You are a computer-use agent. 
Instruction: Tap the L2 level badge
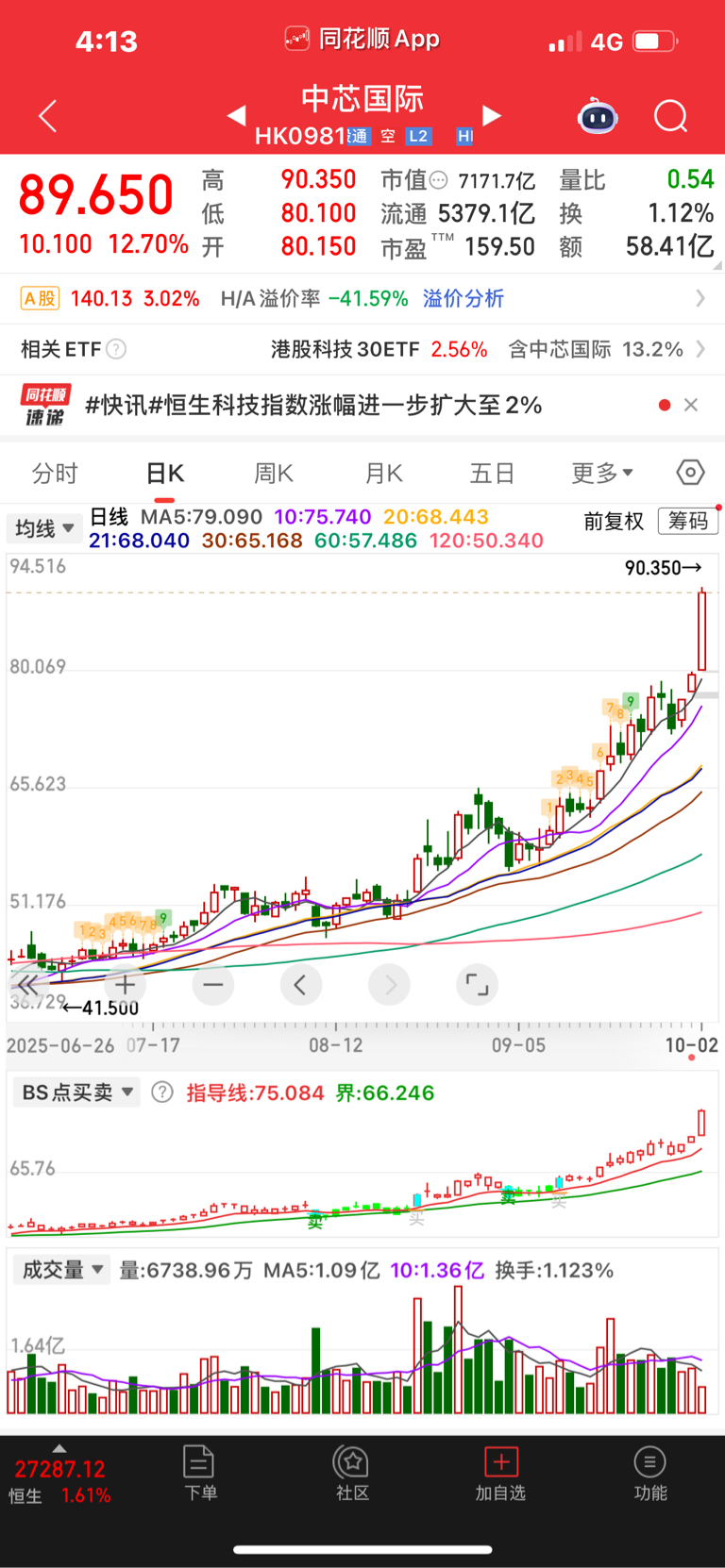point(418,136)
